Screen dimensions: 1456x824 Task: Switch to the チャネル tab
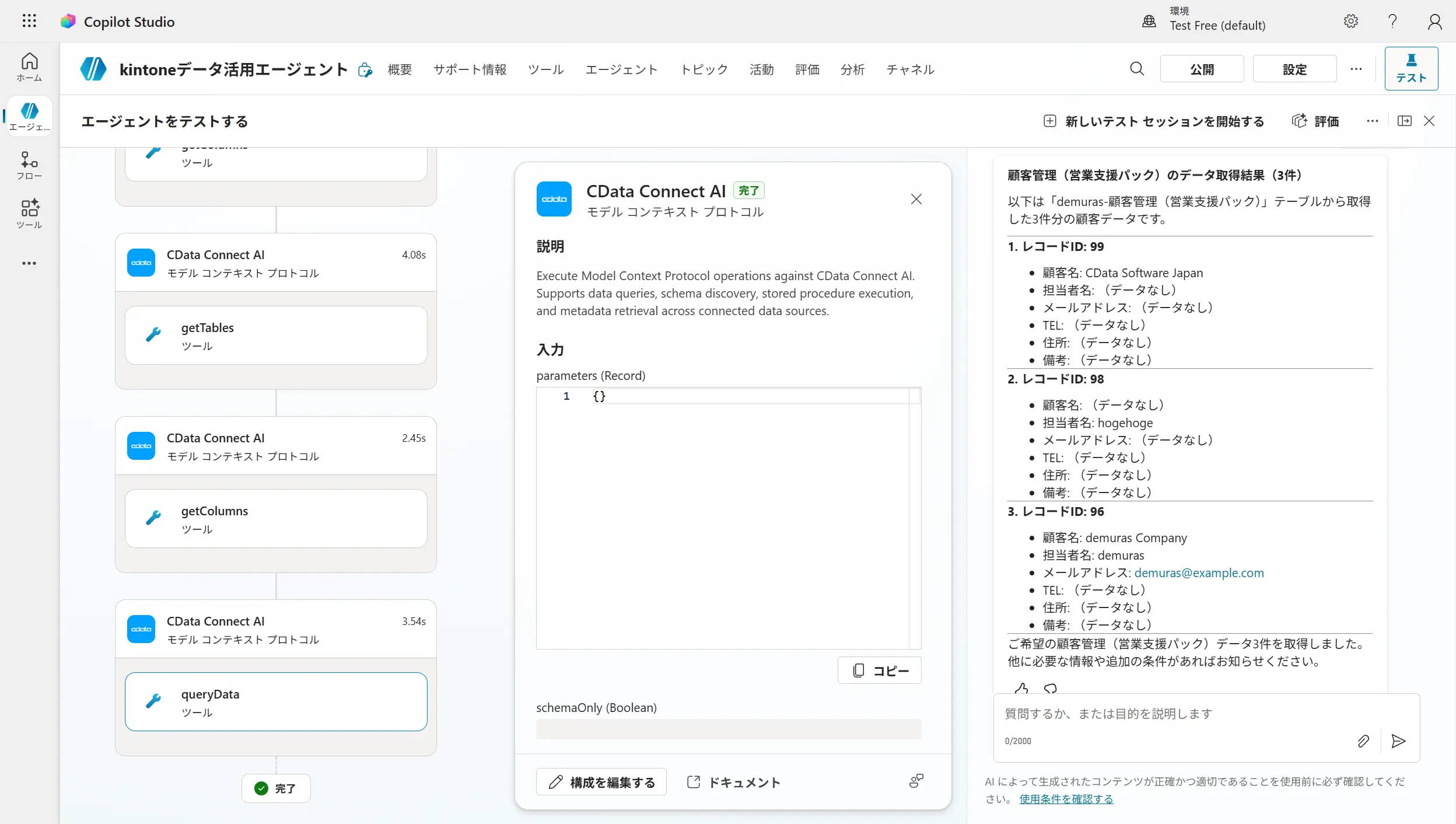click(x=910, y=69)
